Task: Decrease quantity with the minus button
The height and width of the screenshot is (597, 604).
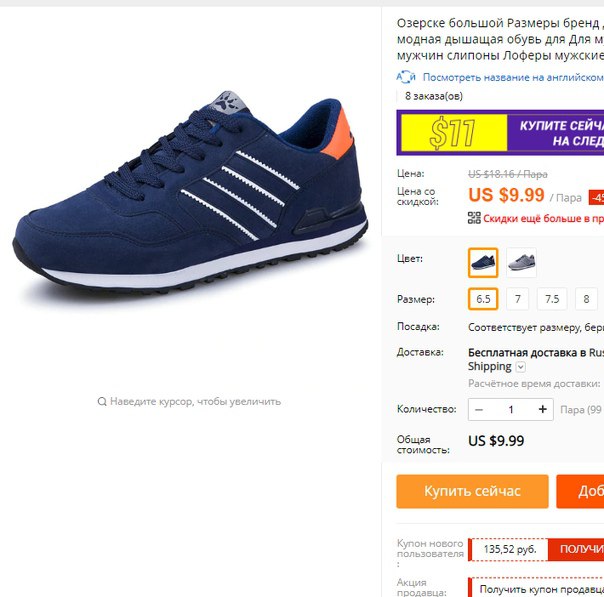Action: pos(479,409)
